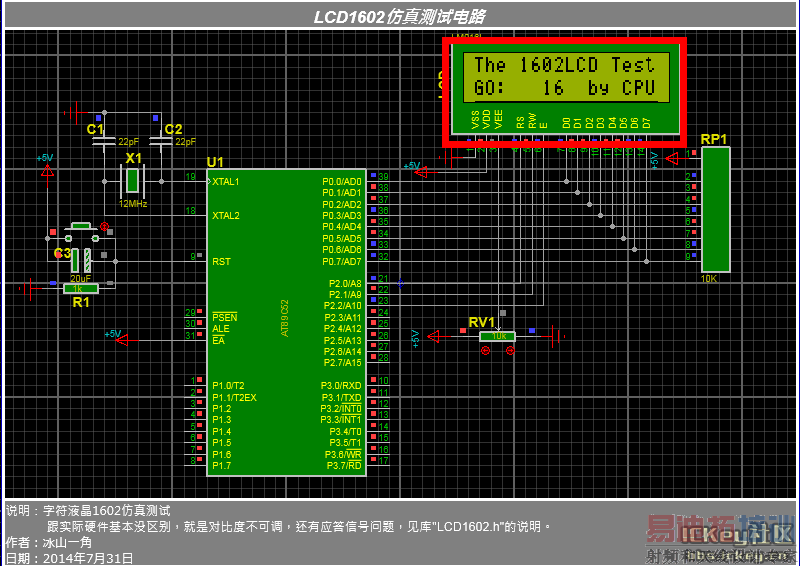Image resolution: width=800 pixels, height=566 pixels.
Task: Click the D7 pin label on the LCD
Action: 647,122
